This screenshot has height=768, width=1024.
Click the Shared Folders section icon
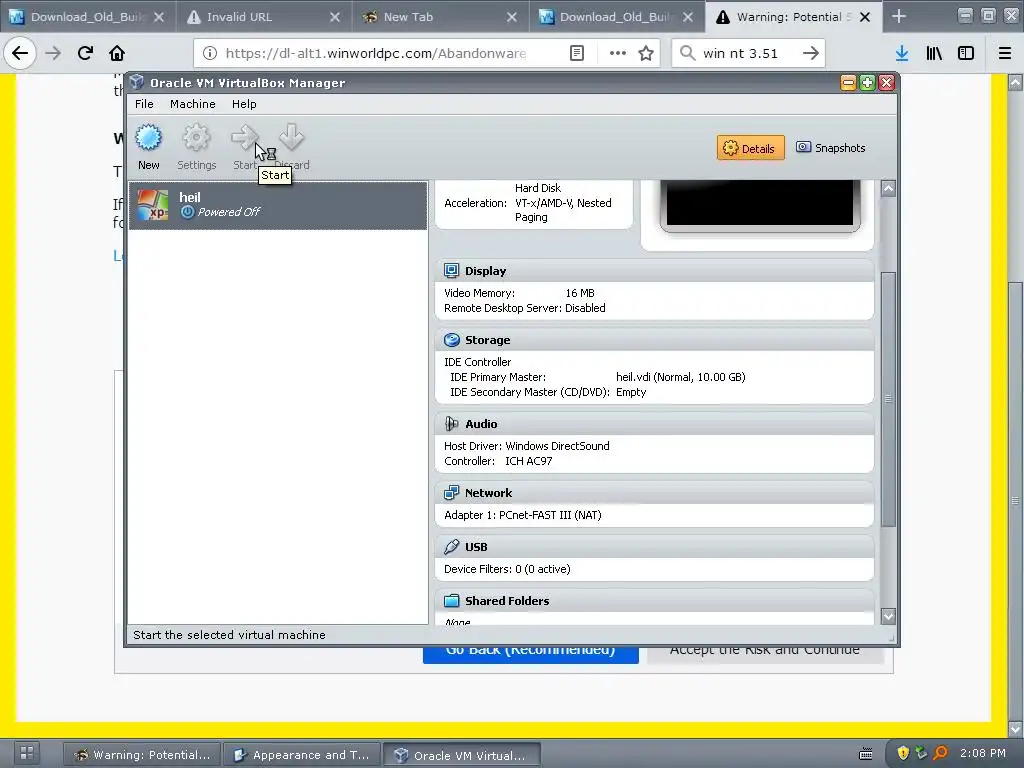click(451, 601)
